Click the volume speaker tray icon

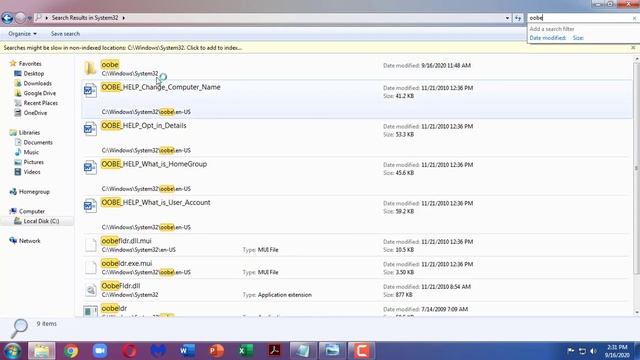click(x=593, y=351)
